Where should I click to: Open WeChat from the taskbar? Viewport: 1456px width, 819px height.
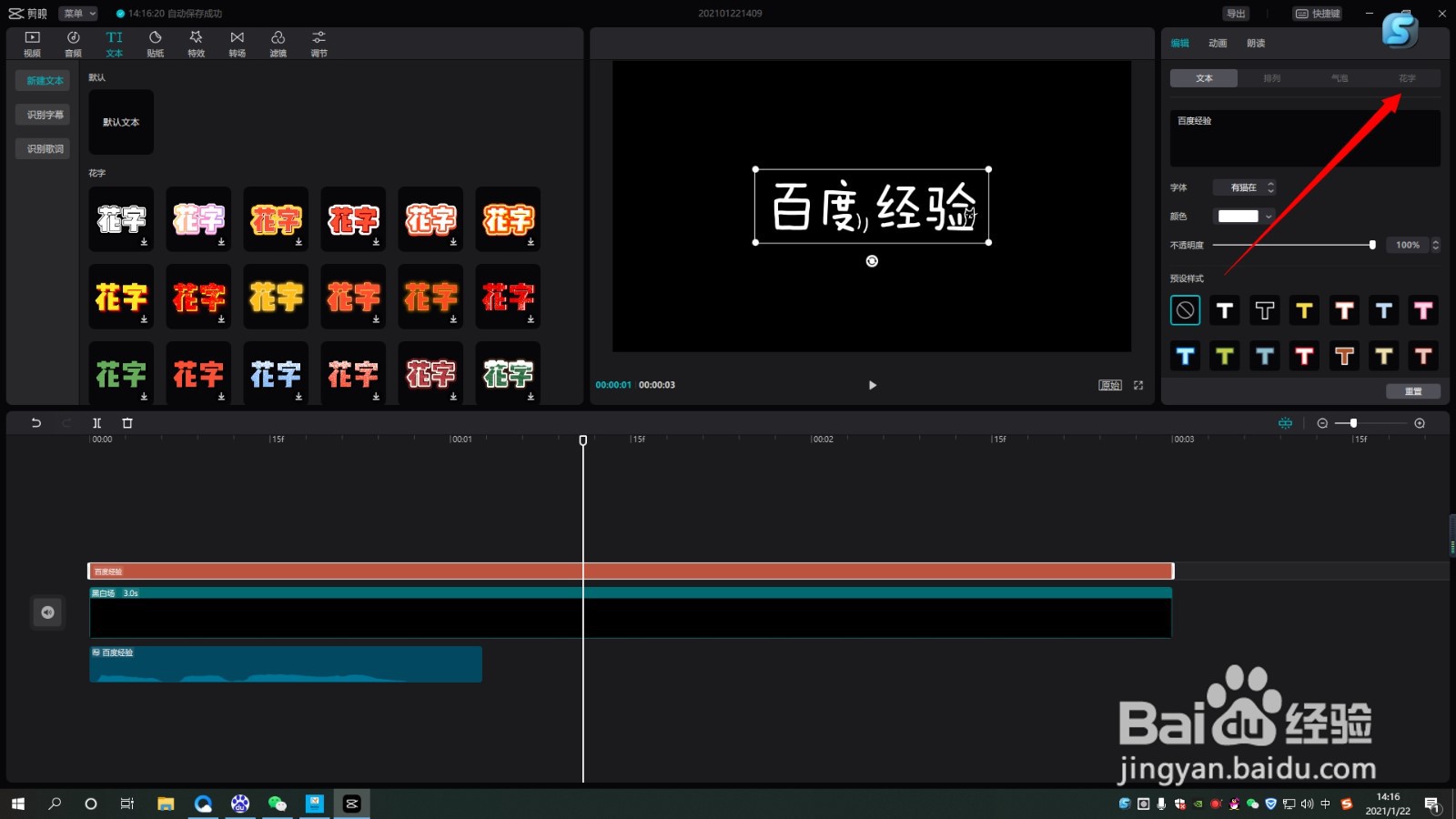point(277,804)
